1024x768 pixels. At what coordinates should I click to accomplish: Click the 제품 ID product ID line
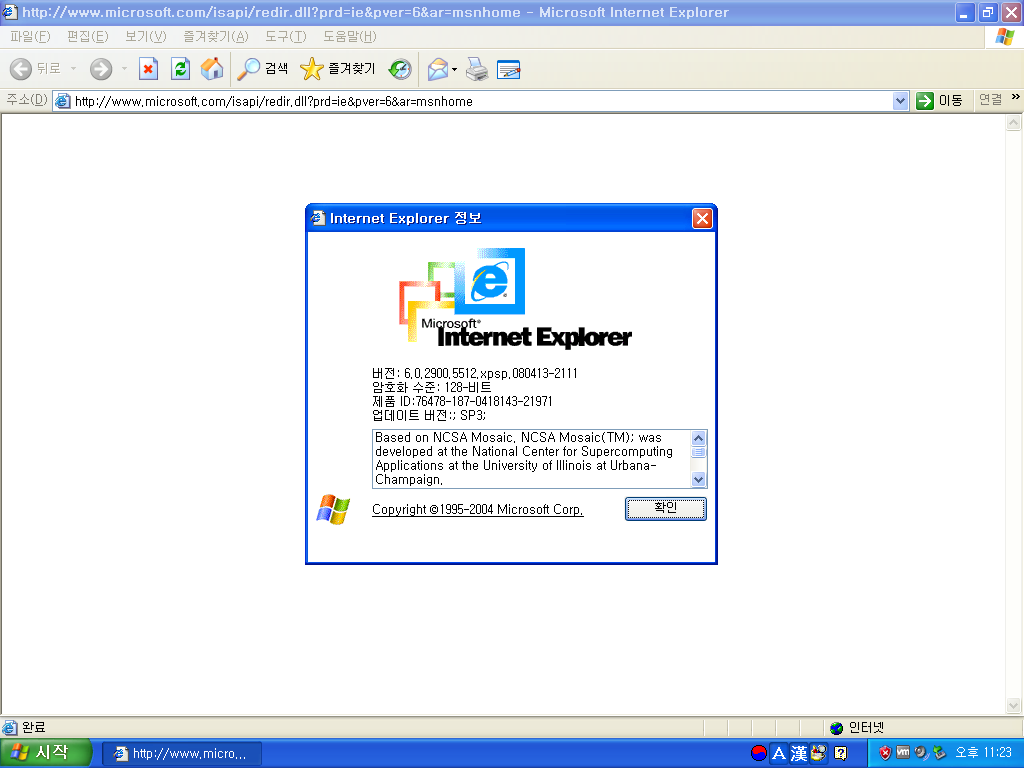(x=462, y=401)
